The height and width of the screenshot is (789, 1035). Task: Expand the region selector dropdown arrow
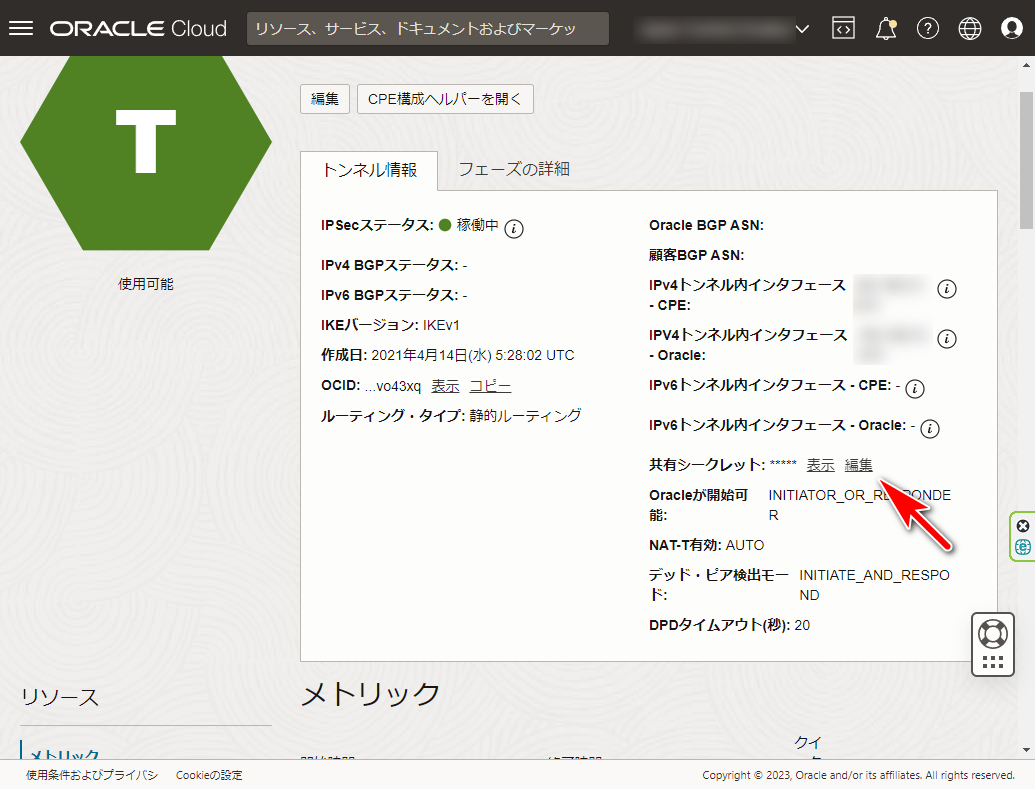pos(802,29)
